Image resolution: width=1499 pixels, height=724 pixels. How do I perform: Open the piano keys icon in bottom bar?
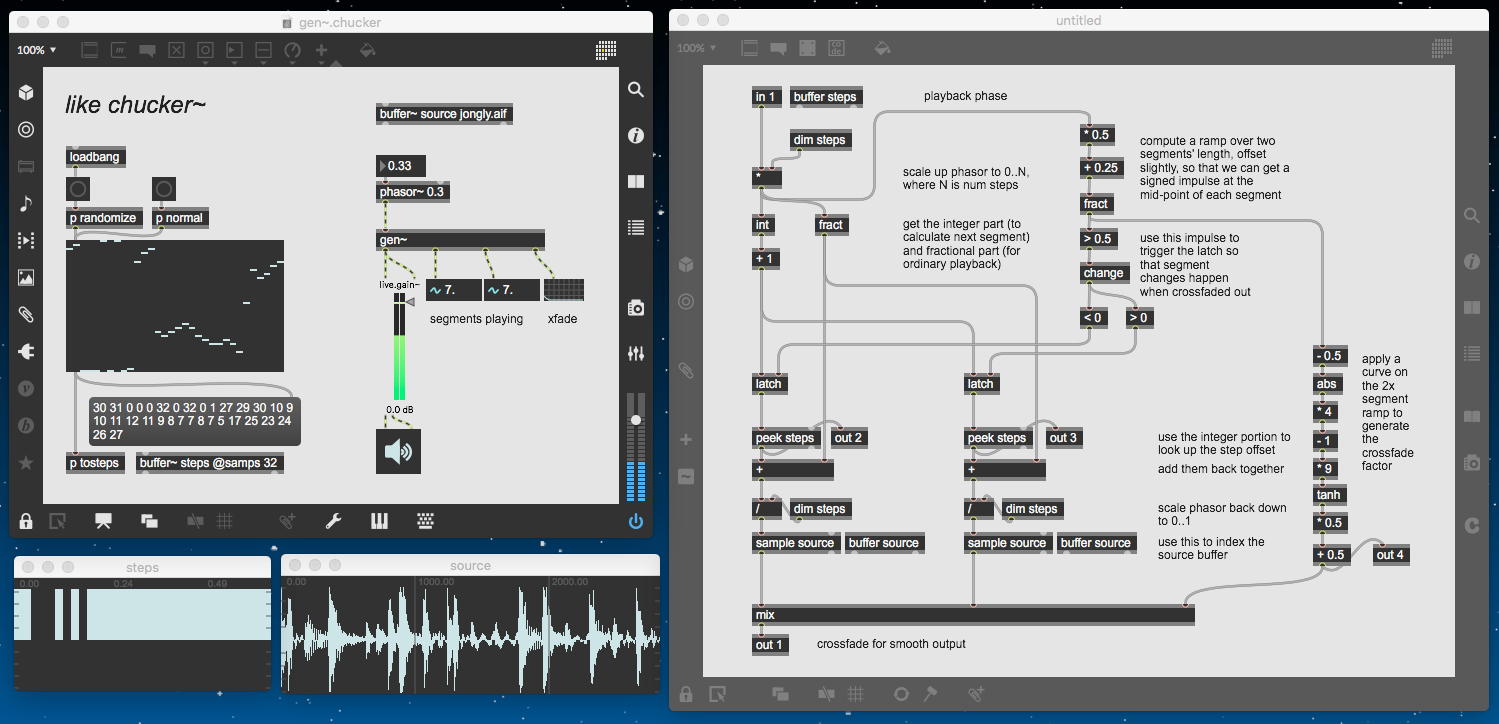[x=380, y=521]
